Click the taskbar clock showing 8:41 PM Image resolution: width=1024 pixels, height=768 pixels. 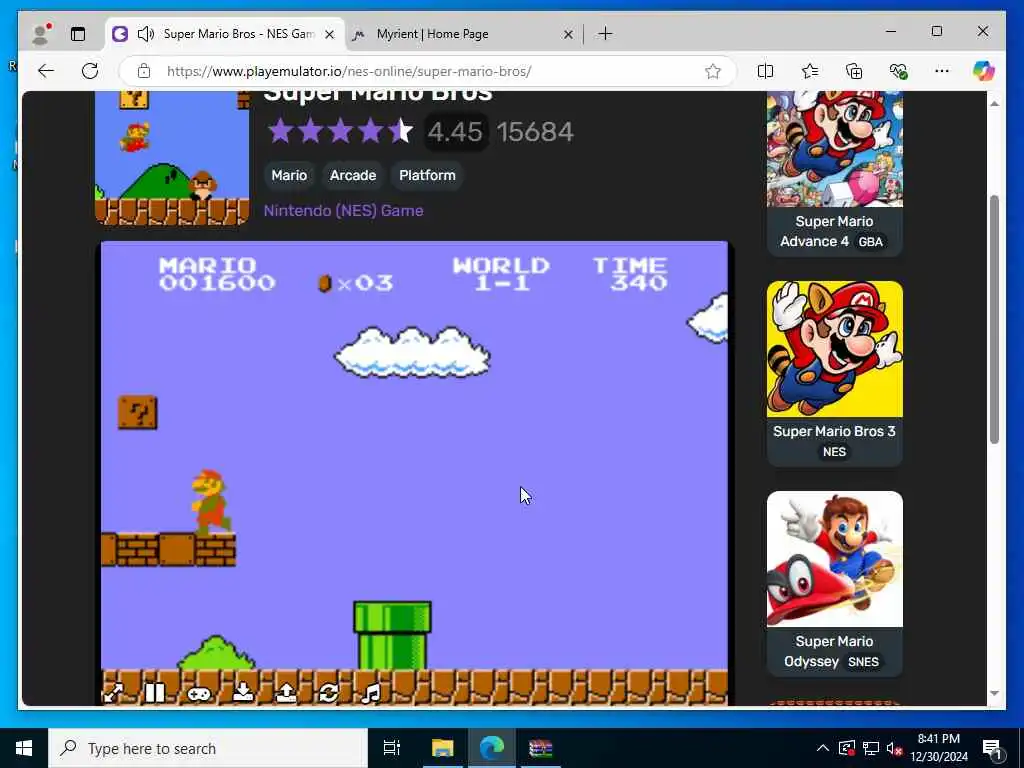tap(939, 748)
